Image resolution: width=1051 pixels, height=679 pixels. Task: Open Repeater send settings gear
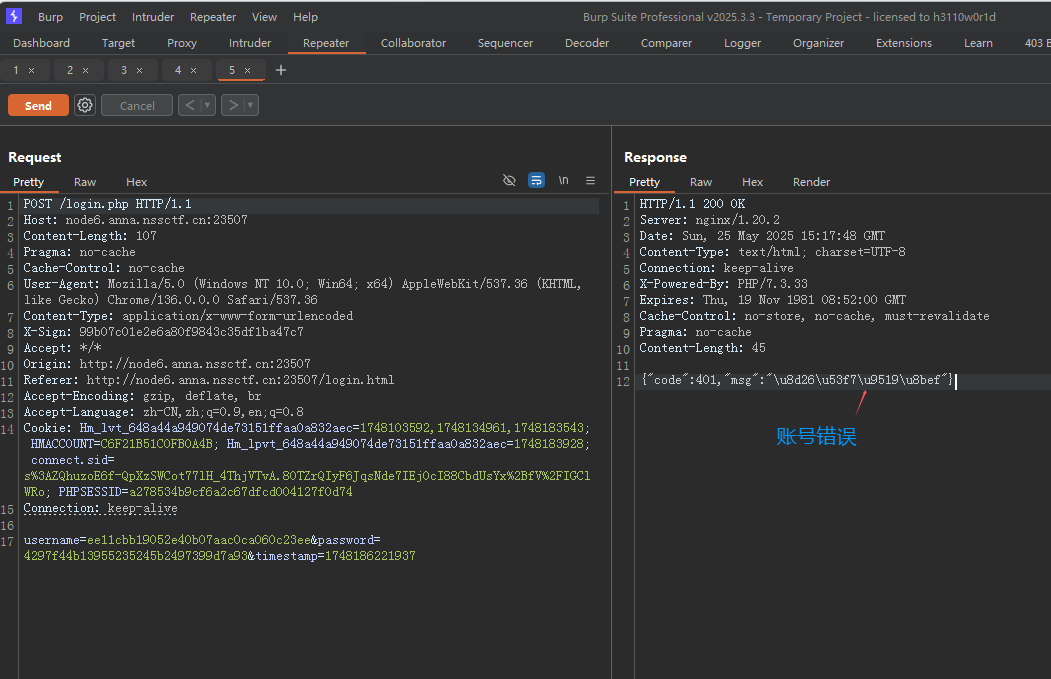pyautogui.click(x=85, y=105)
